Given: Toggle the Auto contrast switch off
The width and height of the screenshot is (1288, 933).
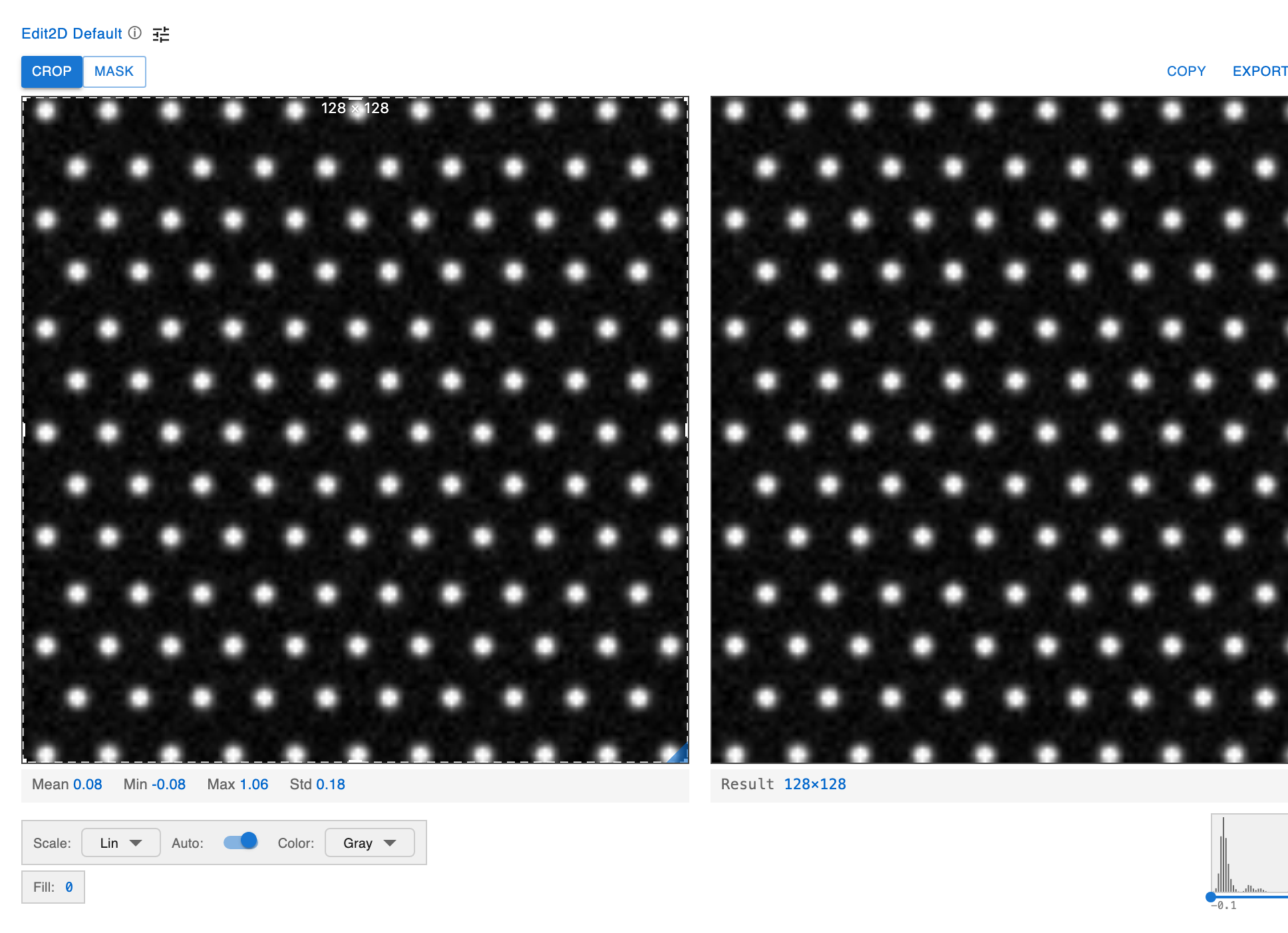Looking at the screenshot, I should tap(240, 841).
